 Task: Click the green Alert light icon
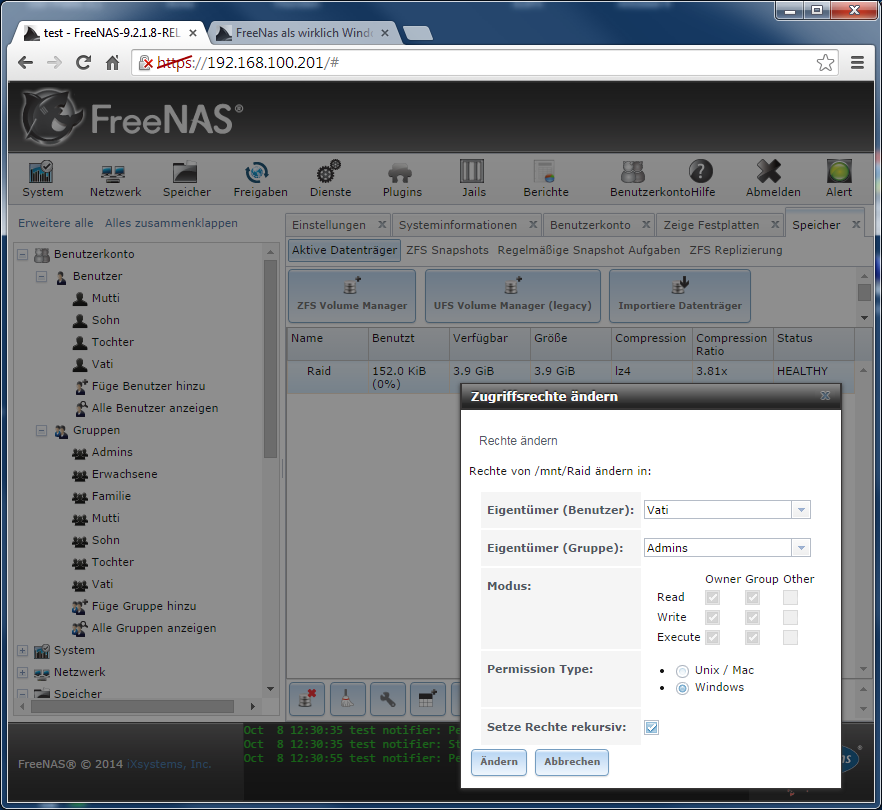(x=839, y=172)
